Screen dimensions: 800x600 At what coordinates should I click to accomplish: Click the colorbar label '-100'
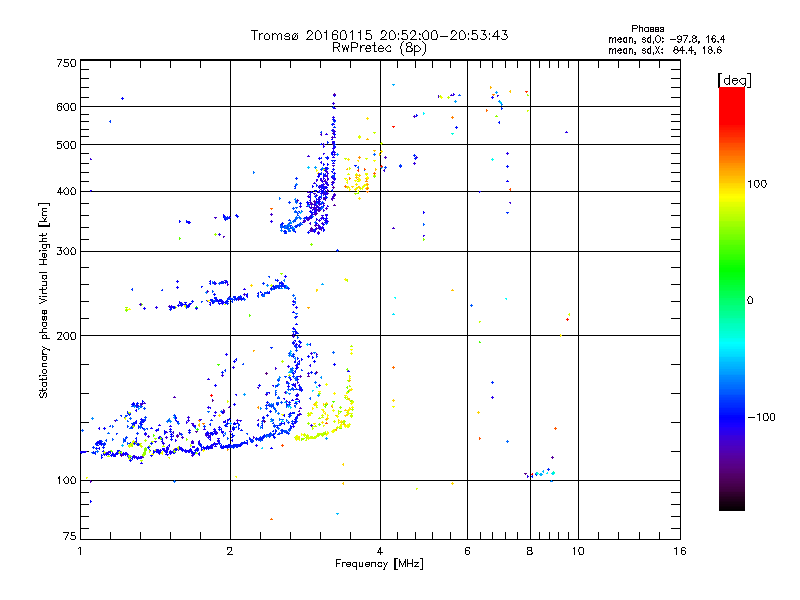(762, 417)
